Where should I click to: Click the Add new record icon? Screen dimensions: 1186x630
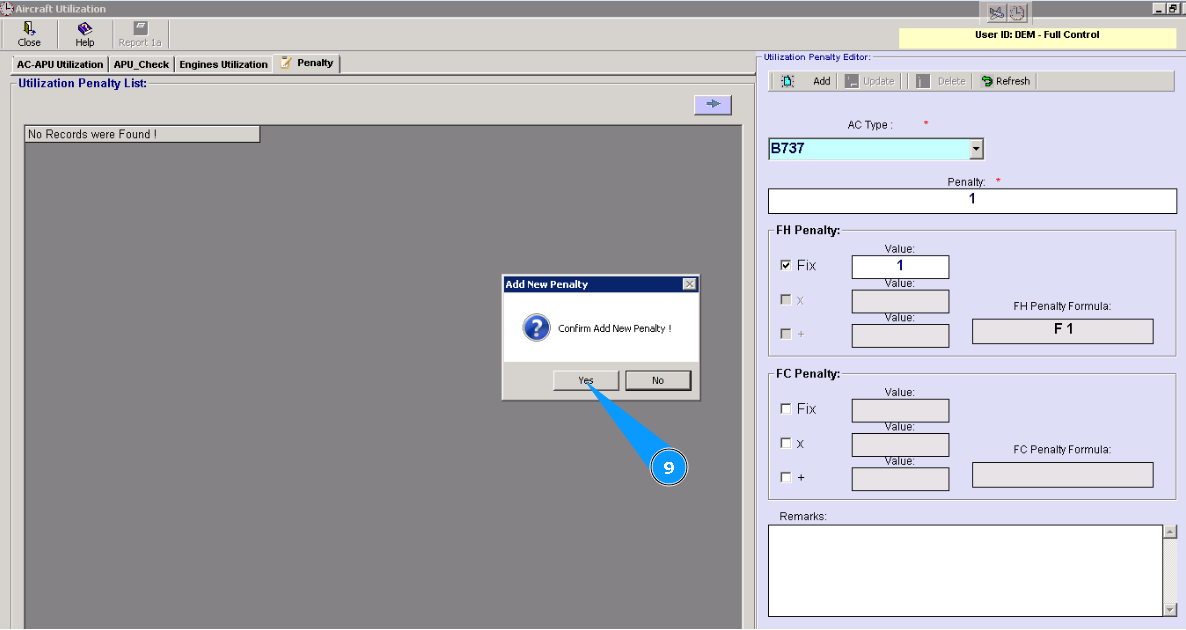click(787, 81)
